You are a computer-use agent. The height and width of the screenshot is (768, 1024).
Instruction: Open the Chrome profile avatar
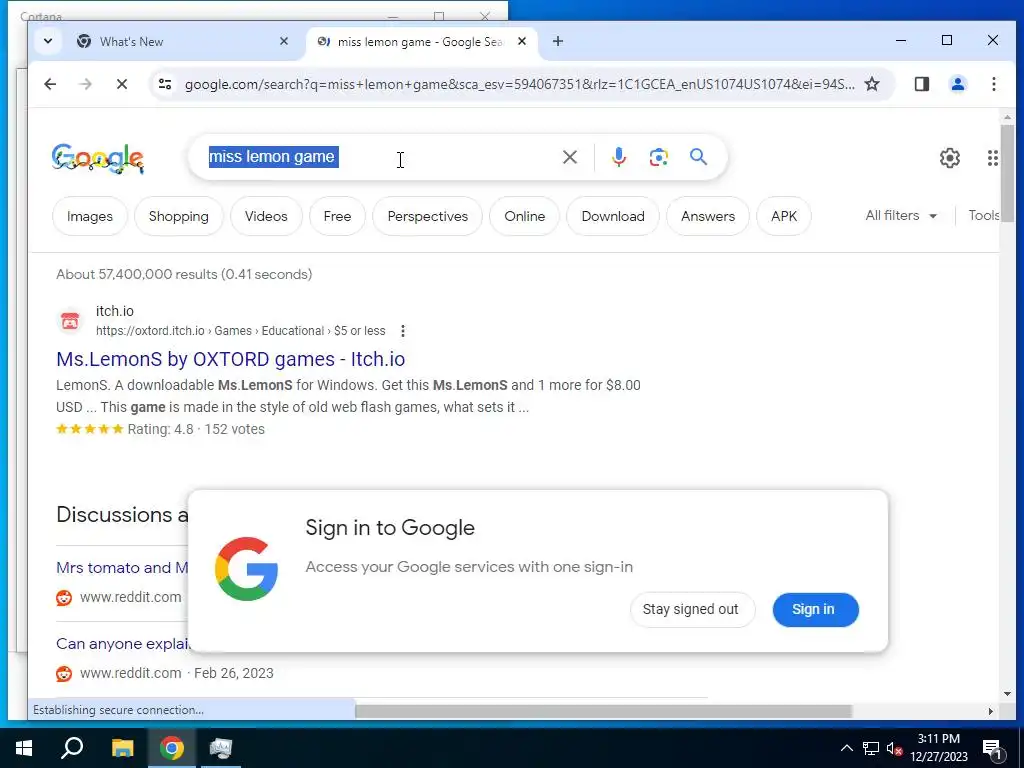pos(958,84)
